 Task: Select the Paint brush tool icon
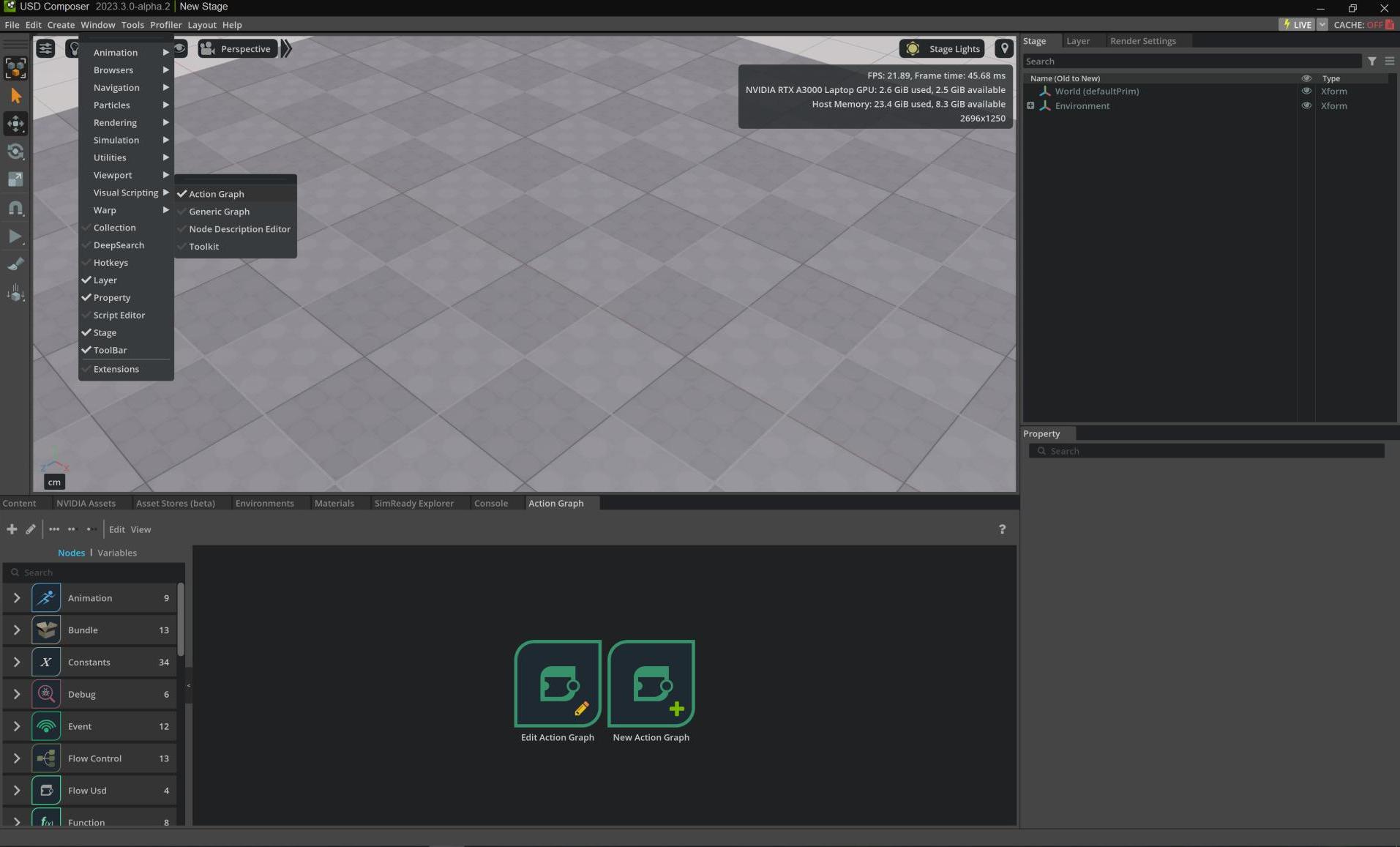[x=15, y=264]
